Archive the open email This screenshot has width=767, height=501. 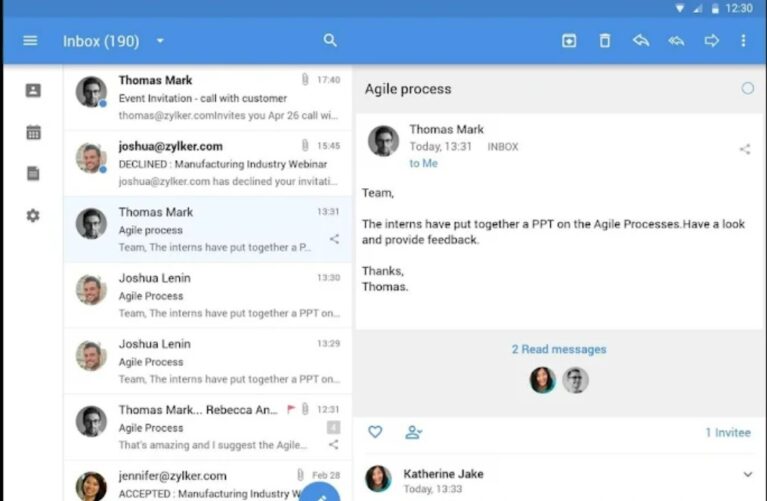point(569,41)
